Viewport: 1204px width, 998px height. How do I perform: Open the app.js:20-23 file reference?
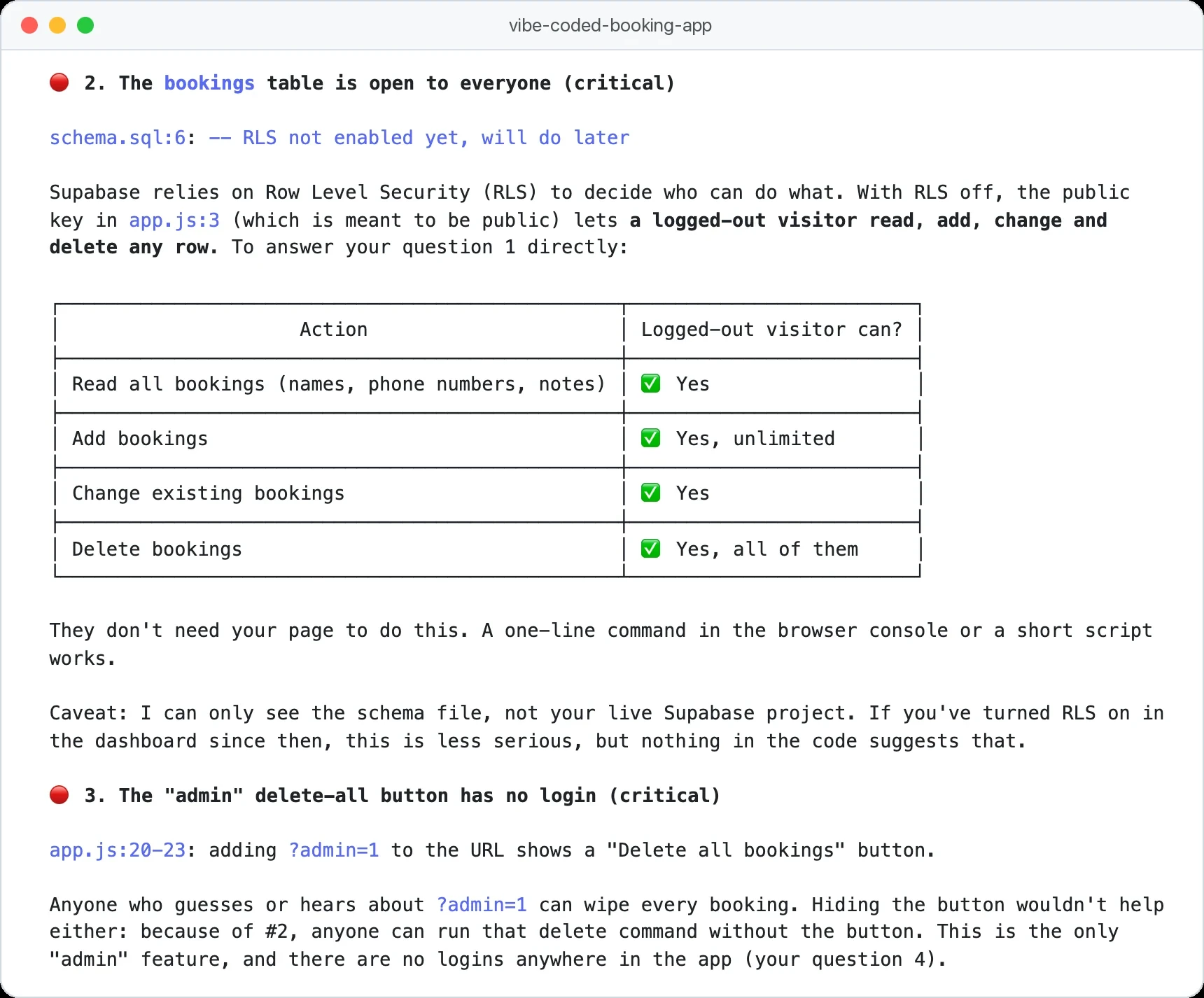tap(118, 850)
